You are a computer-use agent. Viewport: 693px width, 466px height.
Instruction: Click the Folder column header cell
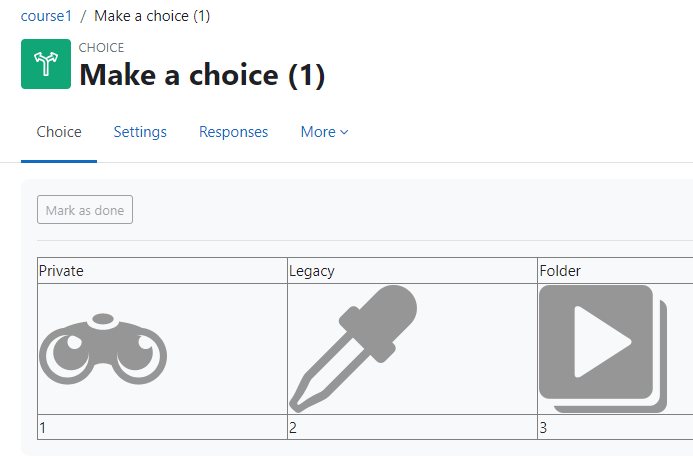coord(615,271)
